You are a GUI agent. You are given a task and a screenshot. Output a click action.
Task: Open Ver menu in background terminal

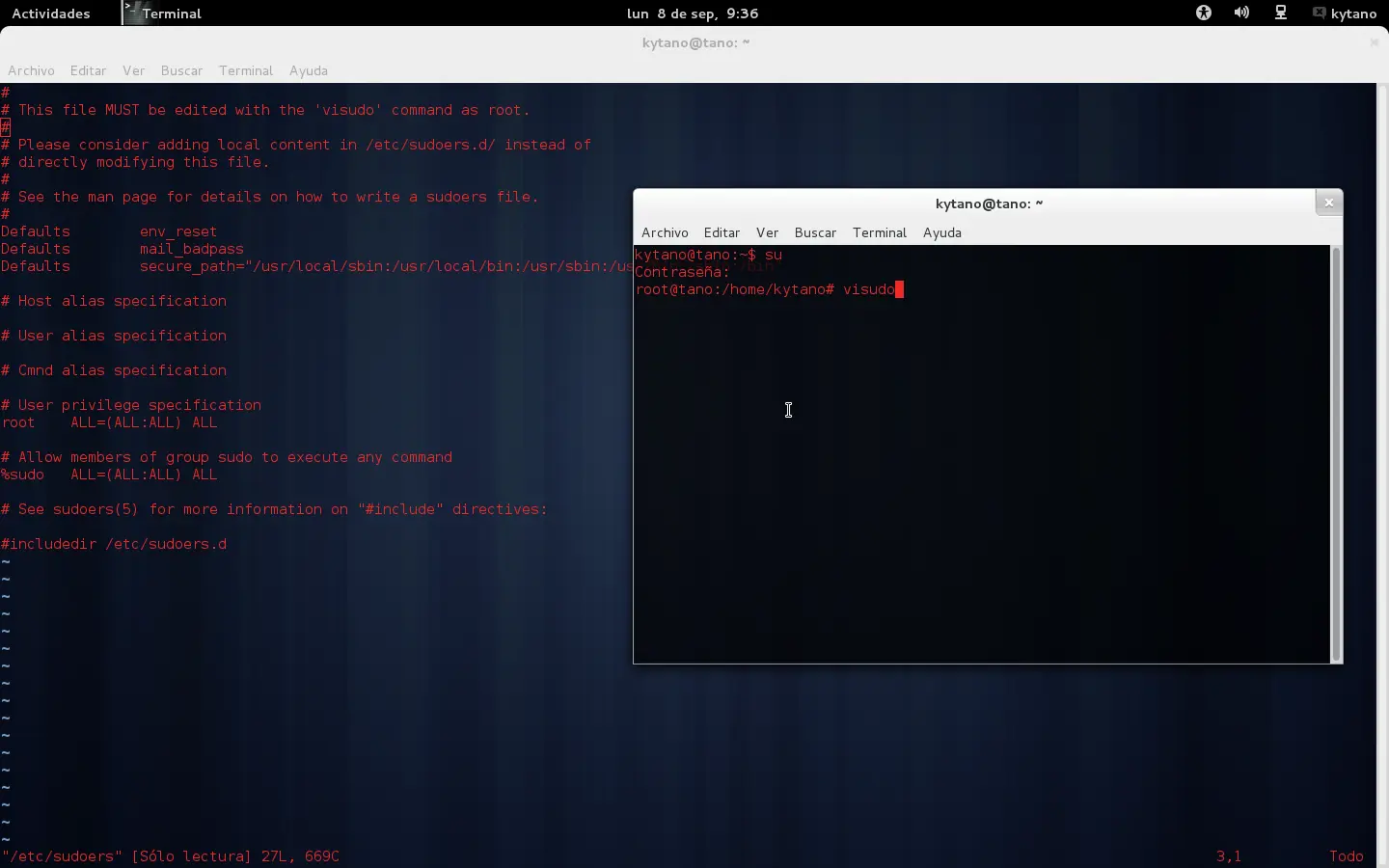point(133,70)
